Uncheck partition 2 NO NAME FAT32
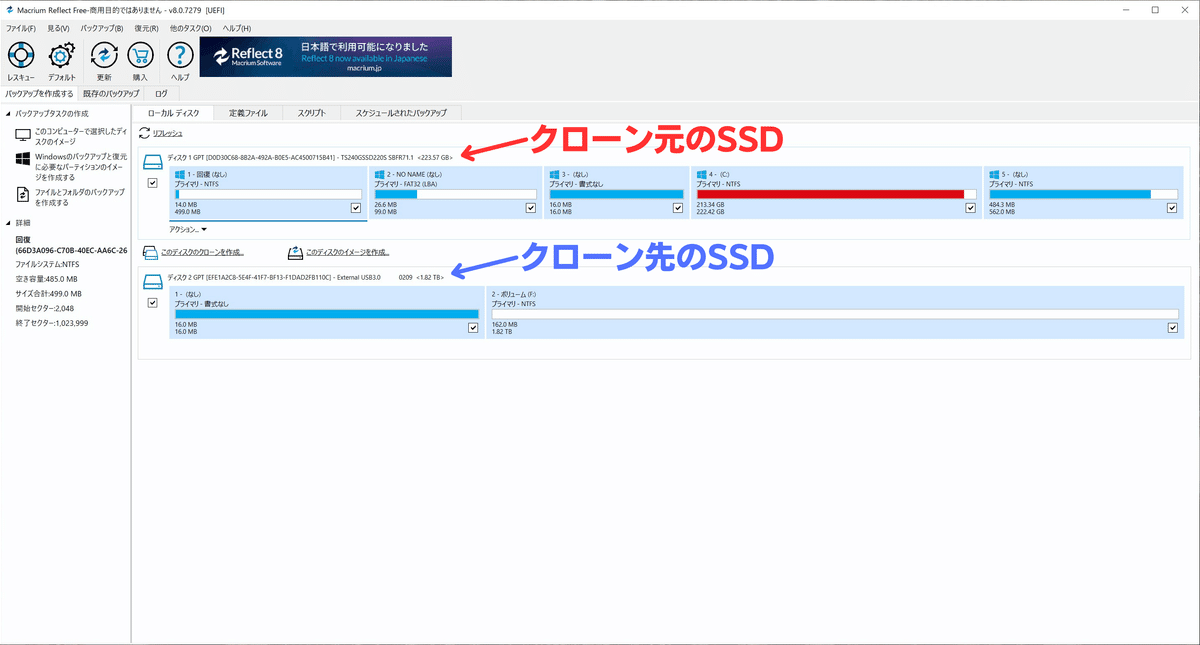 (530, 208)
